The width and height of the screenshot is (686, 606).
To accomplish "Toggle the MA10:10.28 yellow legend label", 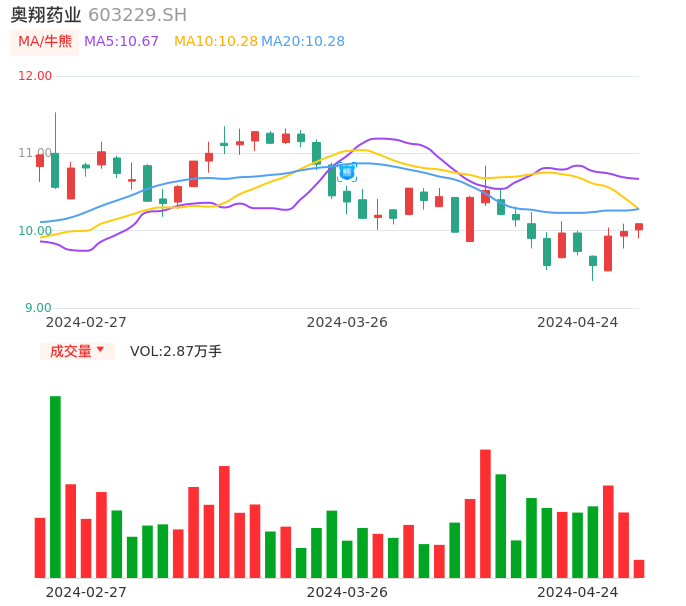I will 215,42.
